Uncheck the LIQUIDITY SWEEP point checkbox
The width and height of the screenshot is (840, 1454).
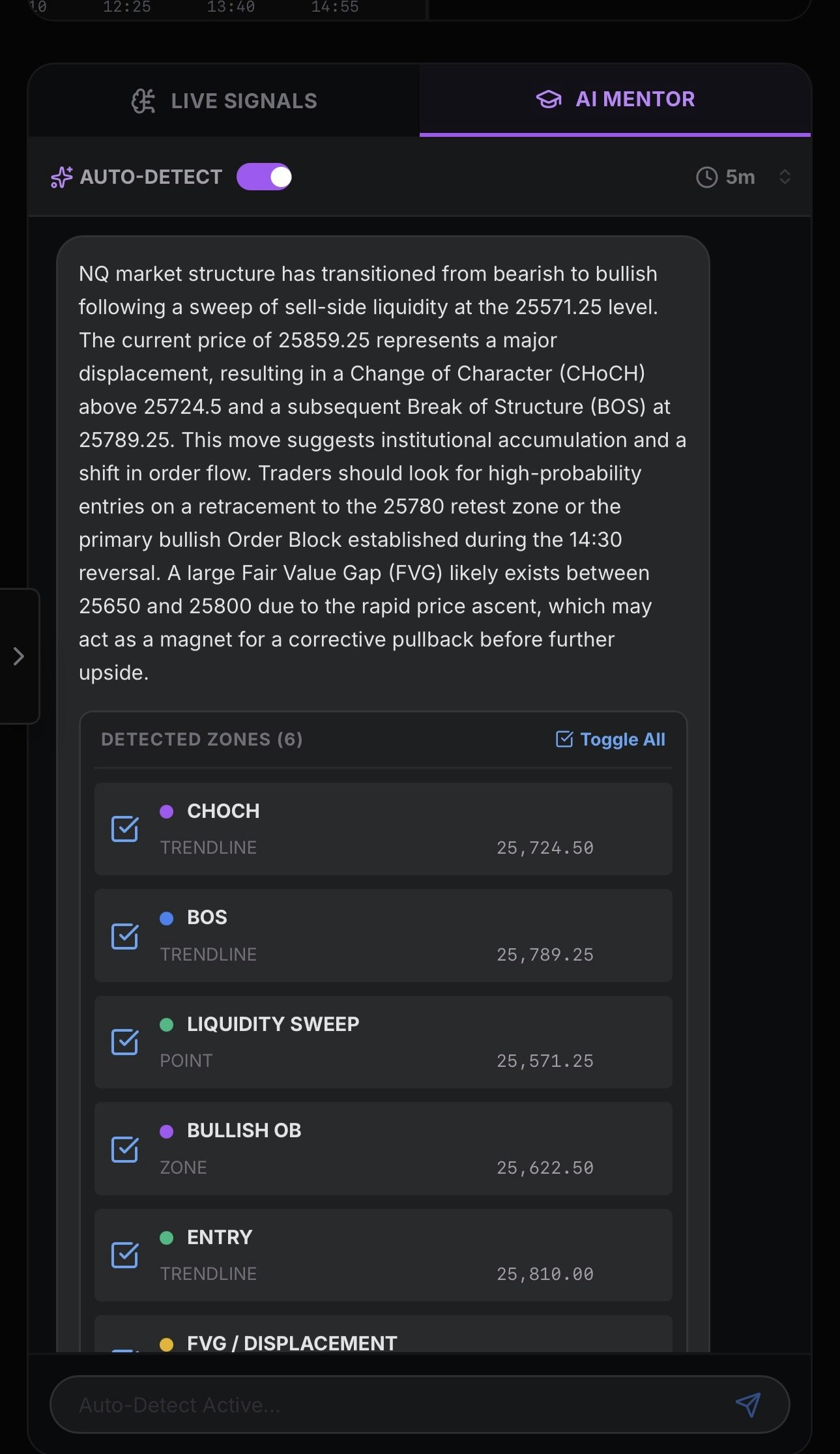[126, 1042]
